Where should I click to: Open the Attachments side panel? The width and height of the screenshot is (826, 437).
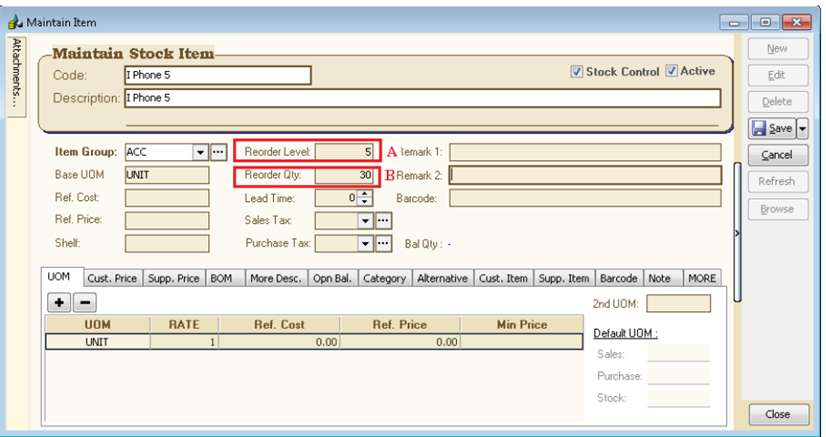[16, 75]
